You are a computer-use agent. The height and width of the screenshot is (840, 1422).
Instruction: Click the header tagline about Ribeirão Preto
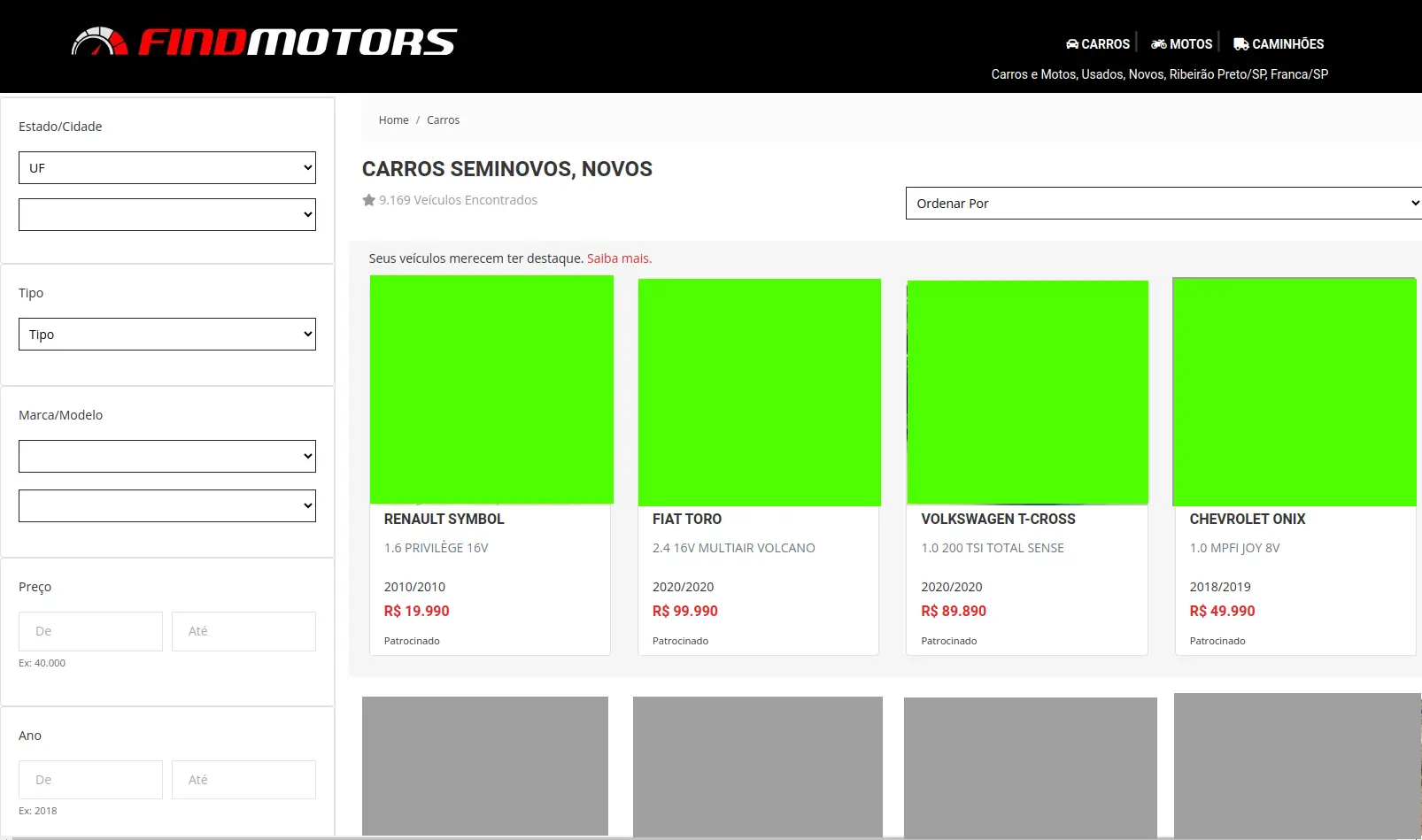(1160, 74)
